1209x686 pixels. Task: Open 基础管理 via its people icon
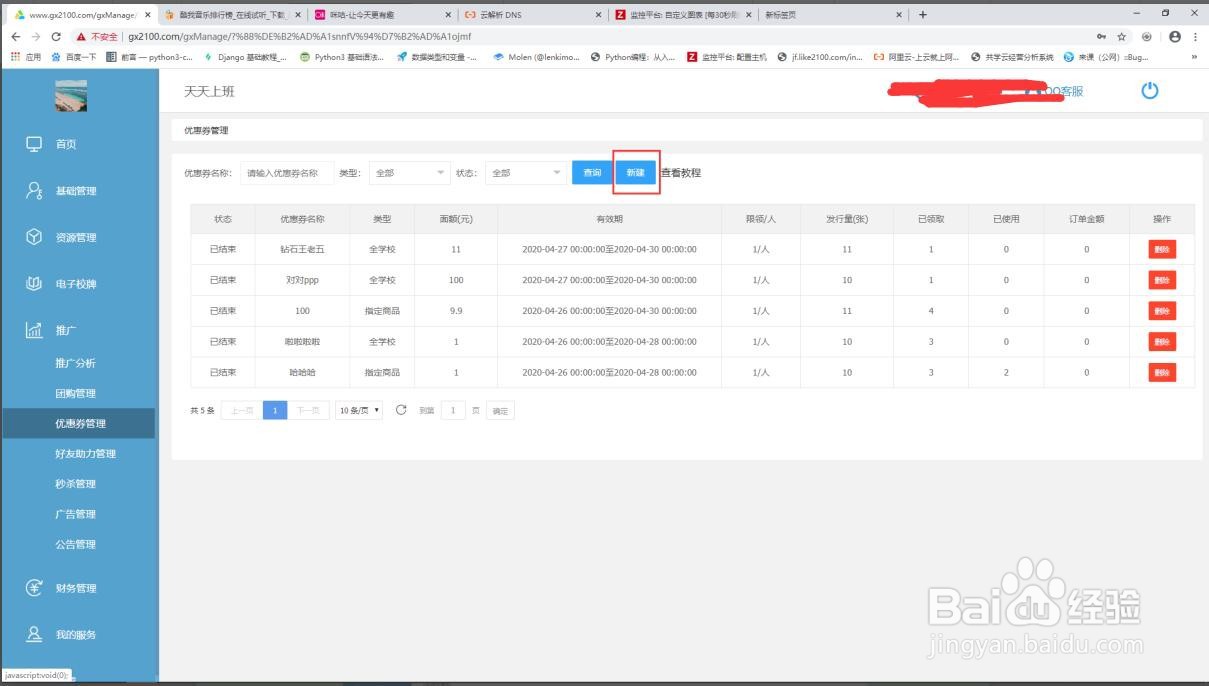(x=34, y=190)
